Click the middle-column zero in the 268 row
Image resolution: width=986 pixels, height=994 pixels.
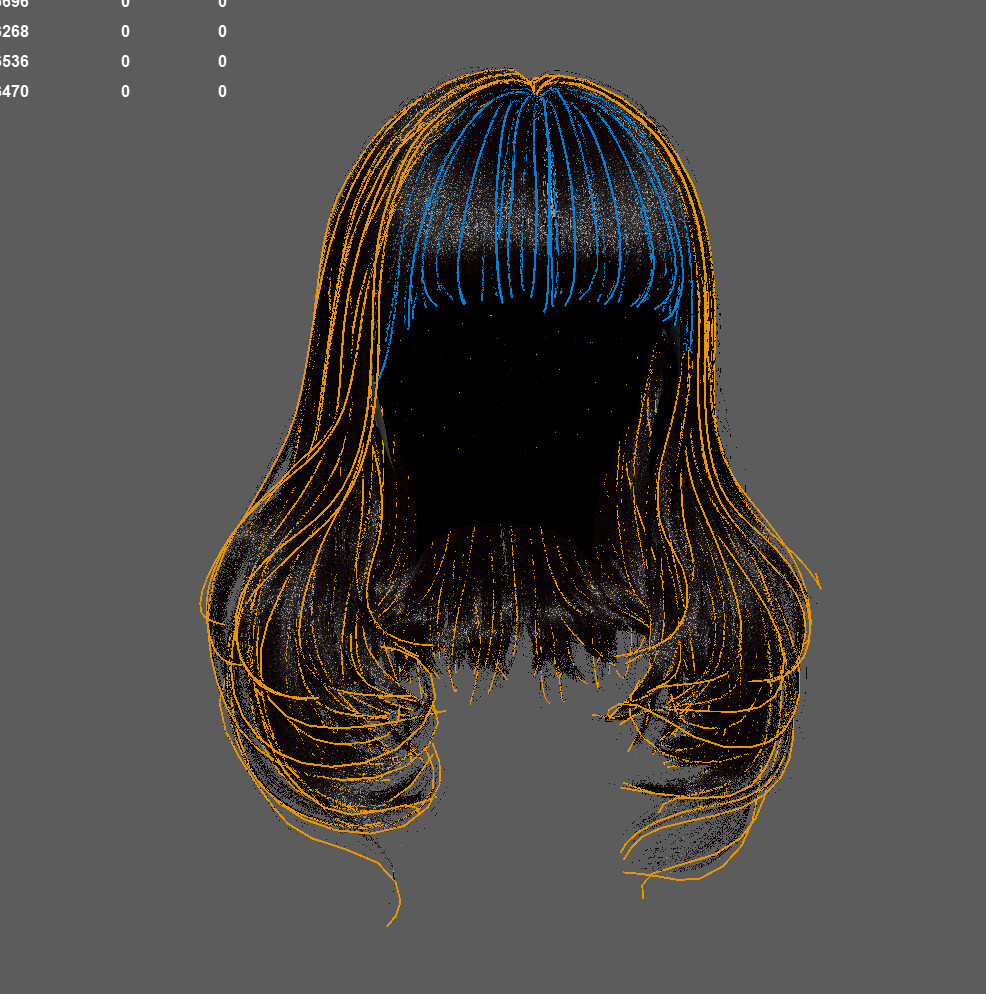click(x=125, y=31)
